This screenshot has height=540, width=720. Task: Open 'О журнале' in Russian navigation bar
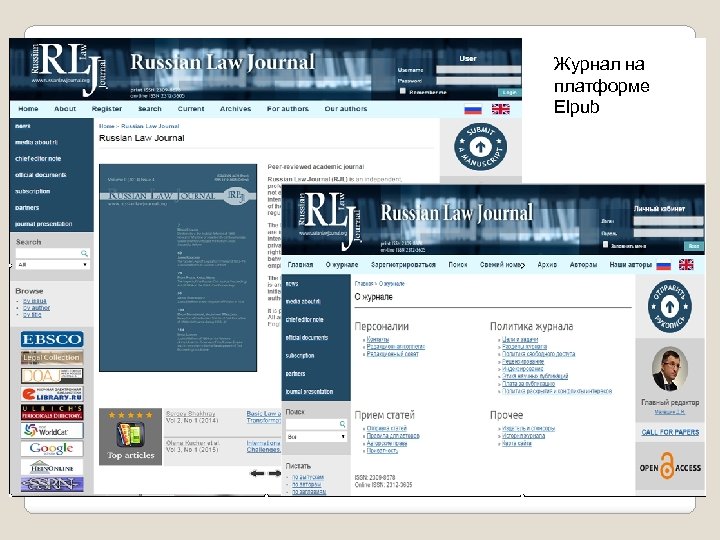342,264
